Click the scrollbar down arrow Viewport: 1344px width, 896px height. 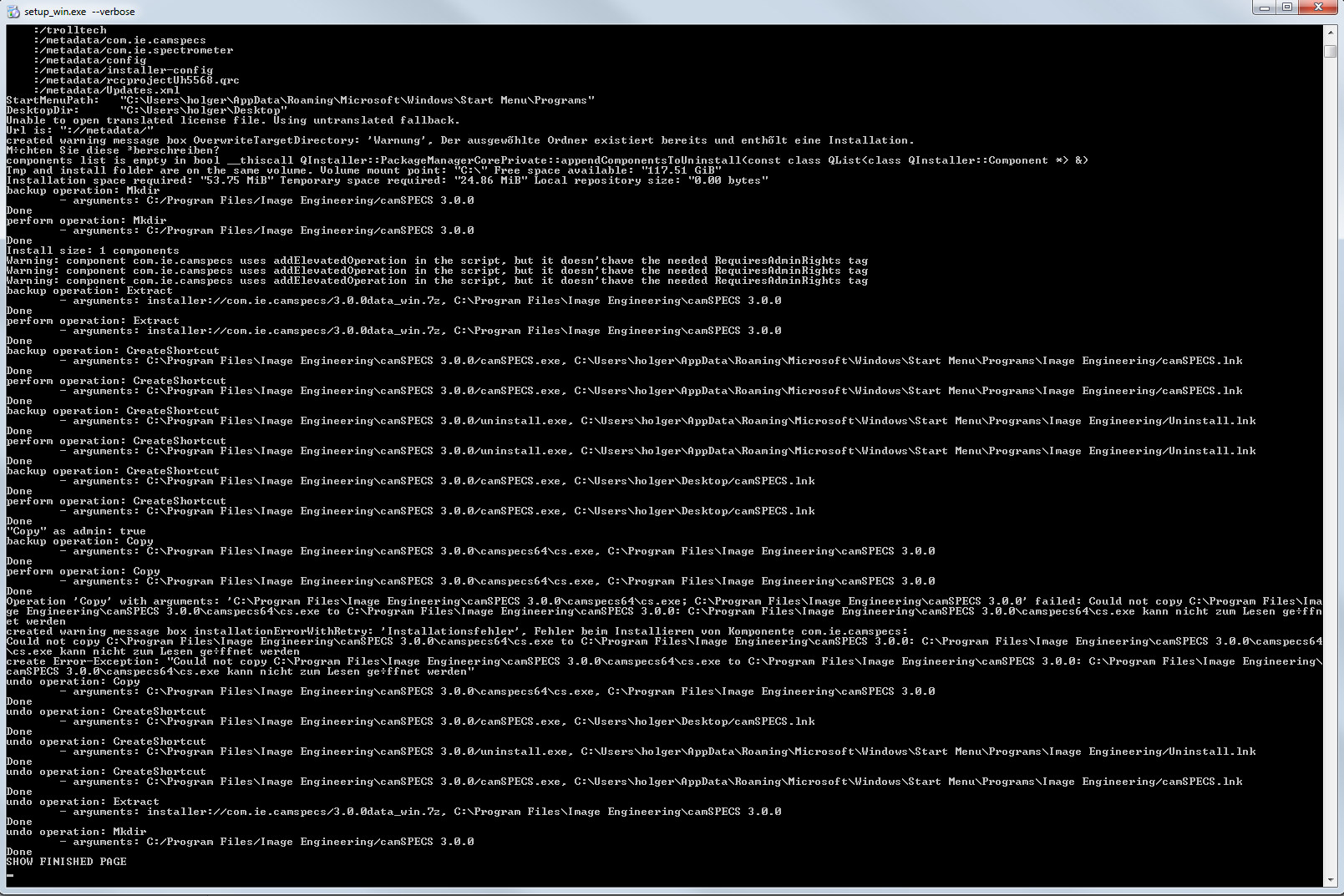(1330, 879)
